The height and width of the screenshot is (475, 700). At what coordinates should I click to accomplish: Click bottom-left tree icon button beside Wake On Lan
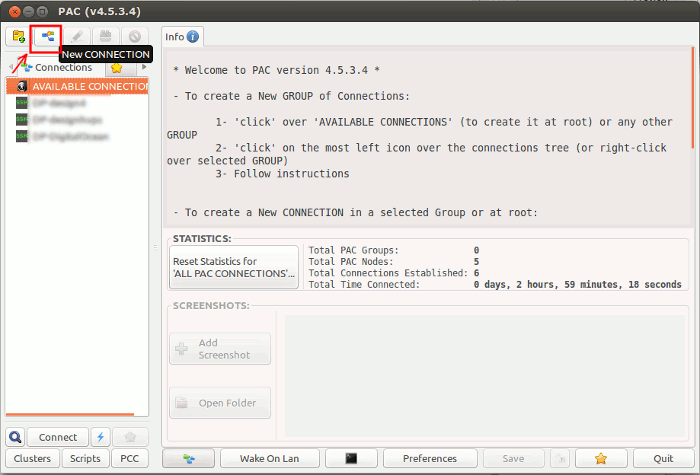(x=187, y=458)
